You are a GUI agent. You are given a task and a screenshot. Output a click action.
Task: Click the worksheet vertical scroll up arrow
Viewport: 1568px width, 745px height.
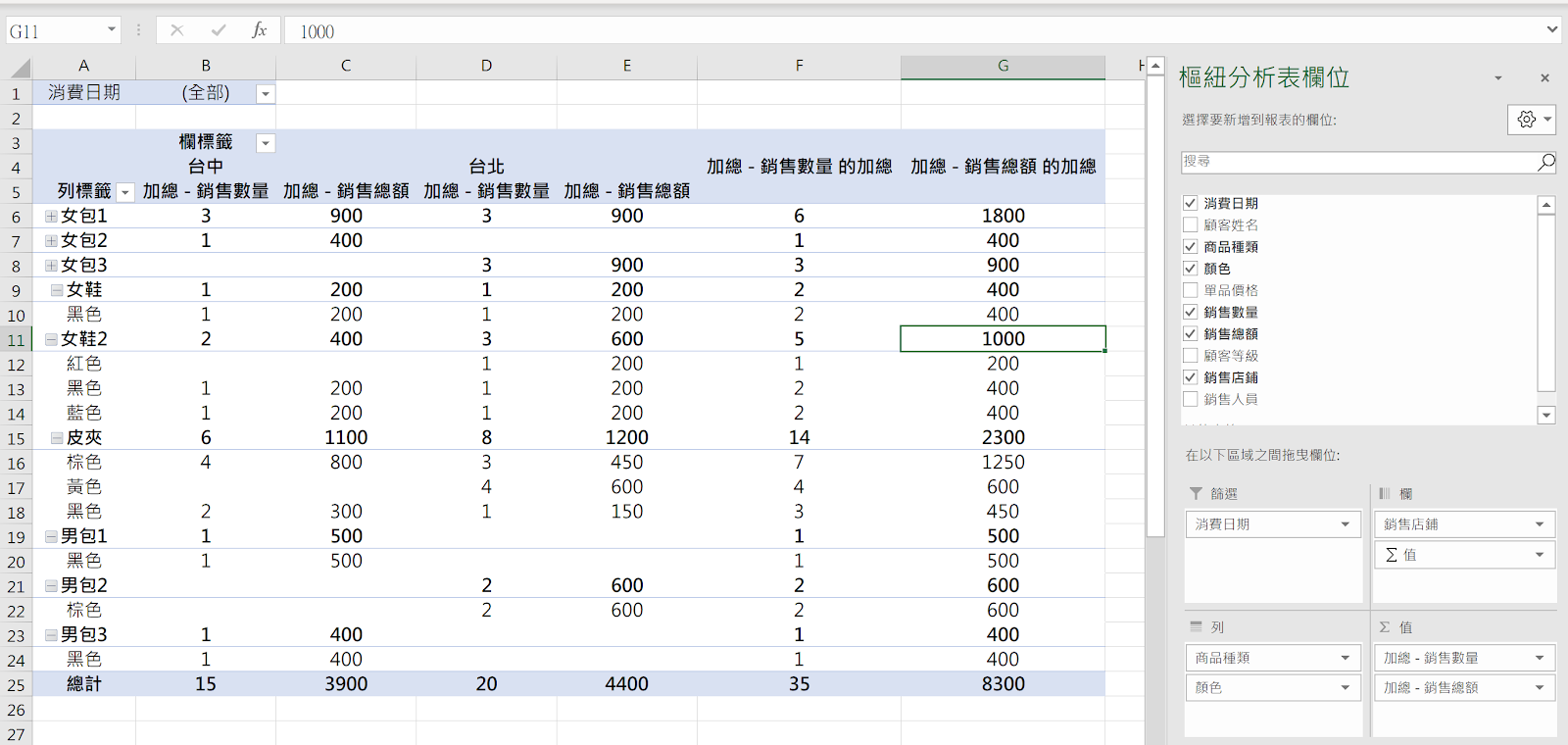pos(1155,67)
